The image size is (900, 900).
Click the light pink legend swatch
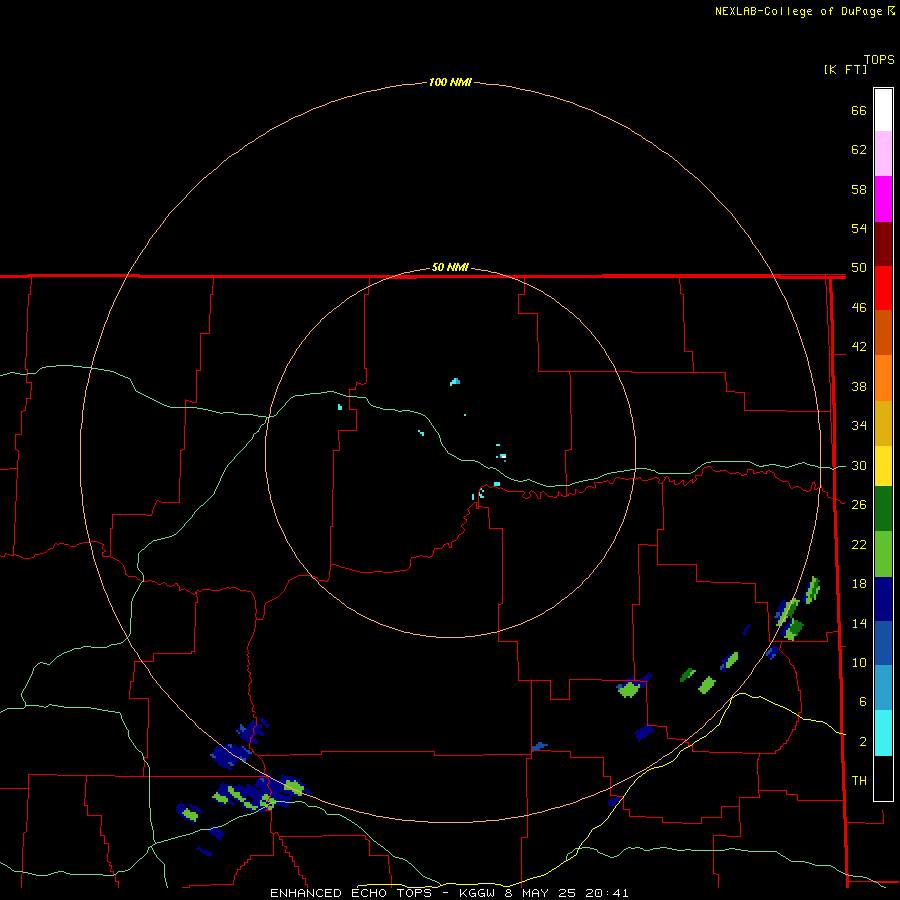click(x=883, y=153)
